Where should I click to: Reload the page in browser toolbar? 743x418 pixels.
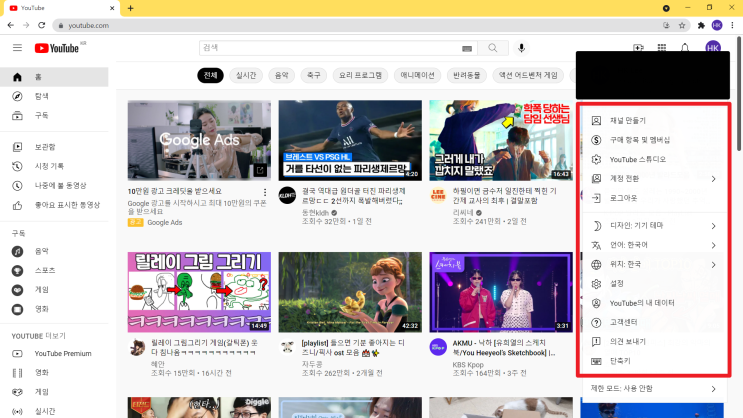click(x=42, y=25)
